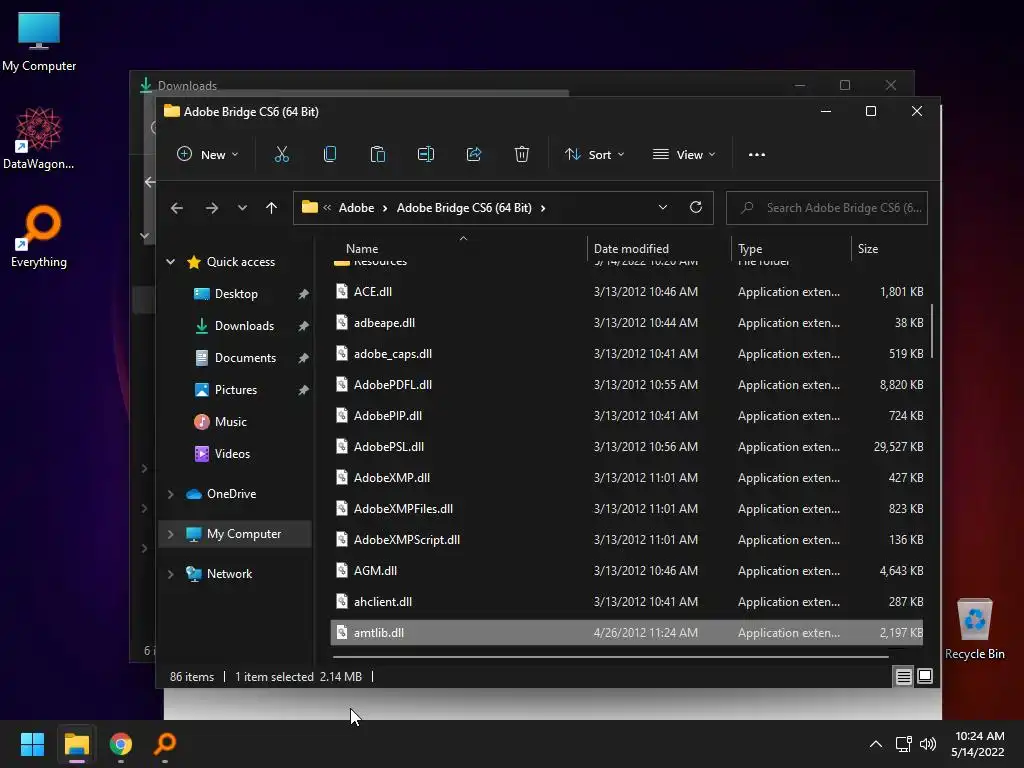Click the Rename icon in toolbar
The image size is (1024, 768).
(426, 155)
